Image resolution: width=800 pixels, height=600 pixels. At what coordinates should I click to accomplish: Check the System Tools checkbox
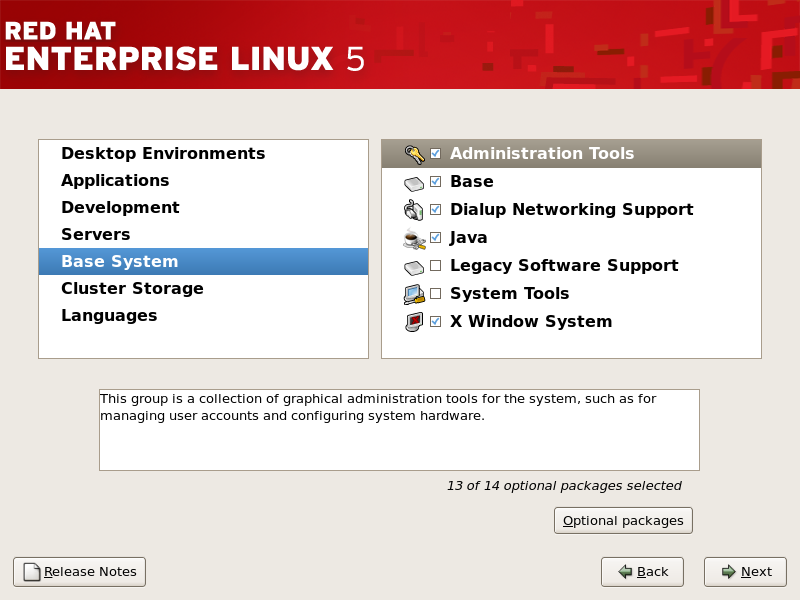[435, 293]
